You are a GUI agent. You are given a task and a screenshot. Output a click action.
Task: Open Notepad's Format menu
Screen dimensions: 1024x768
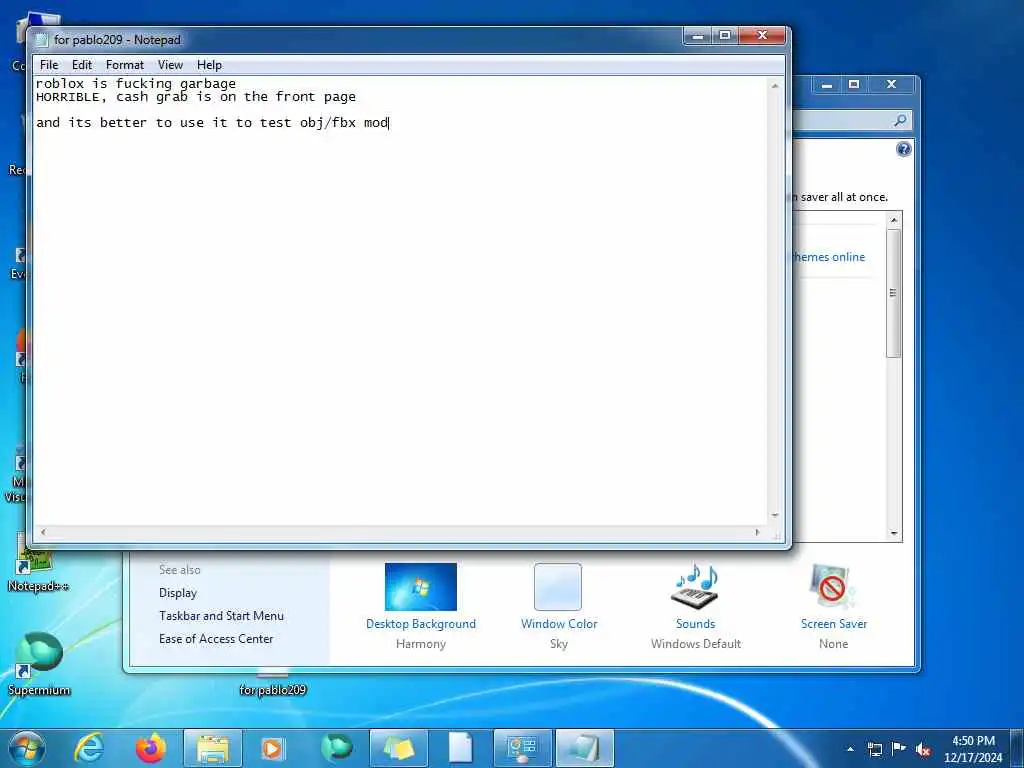(125, 65)
